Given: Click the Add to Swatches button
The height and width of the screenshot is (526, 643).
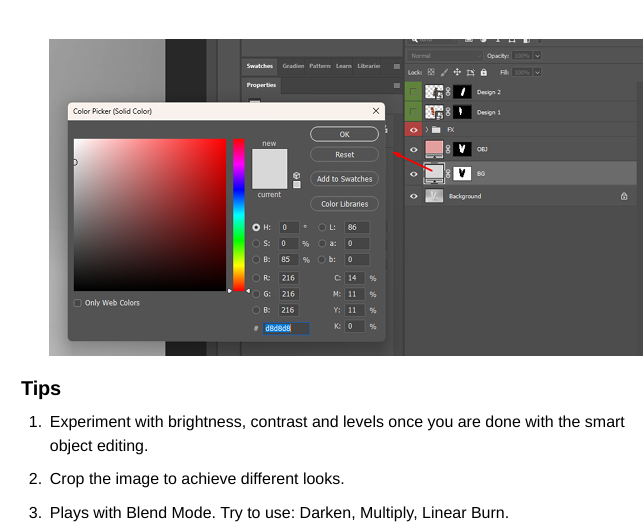Looking at the screenshot, I should click(x=344, y=179).
